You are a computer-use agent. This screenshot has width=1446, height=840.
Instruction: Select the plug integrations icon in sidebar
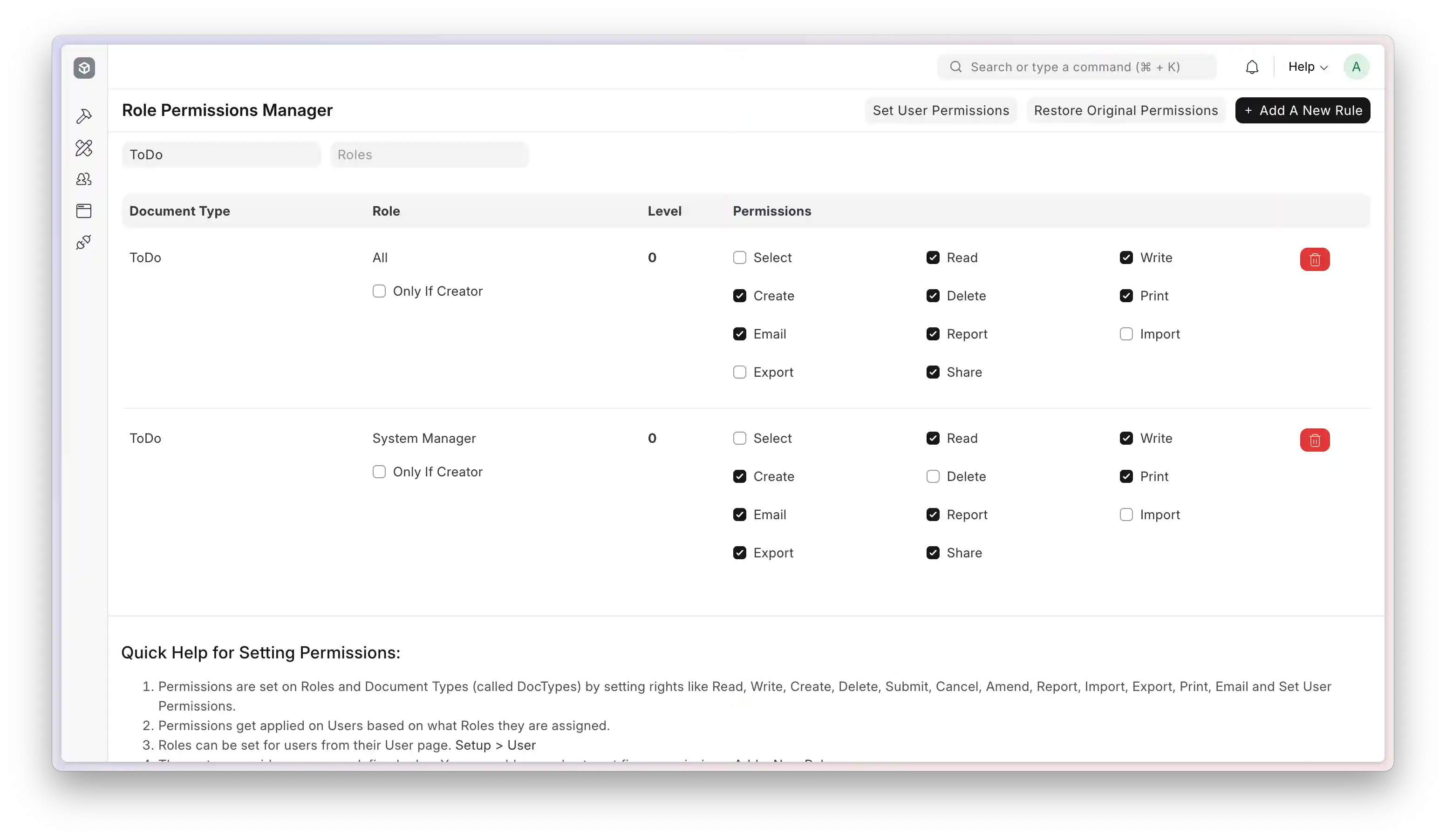[x=84, y=242]
